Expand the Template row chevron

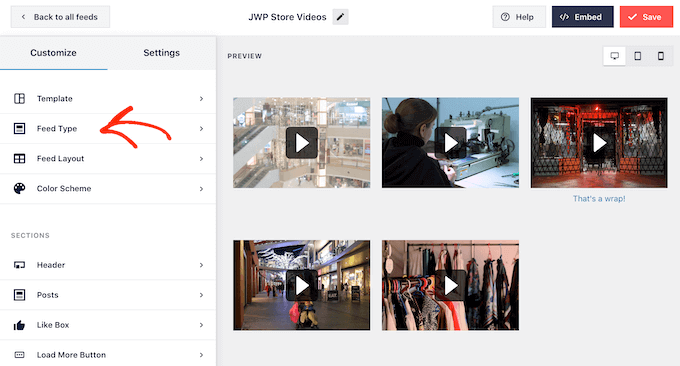tap(201, 98)
